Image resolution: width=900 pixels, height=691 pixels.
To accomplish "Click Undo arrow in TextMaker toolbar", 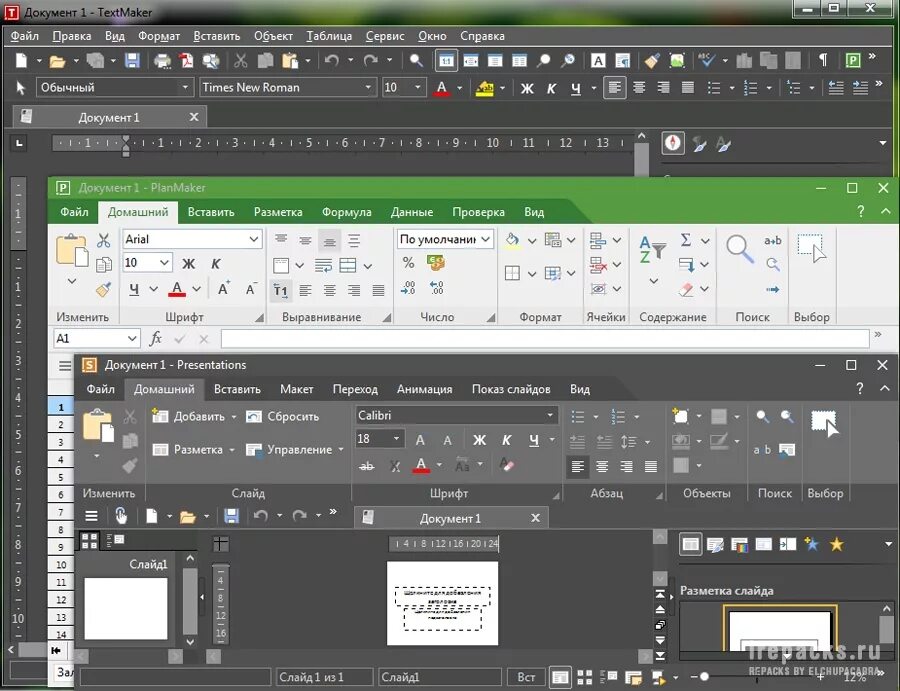I will 331,60.
